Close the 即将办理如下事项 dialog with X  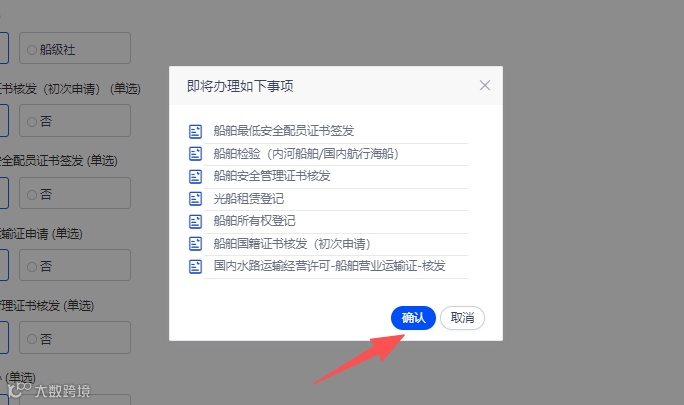(485, 85)
